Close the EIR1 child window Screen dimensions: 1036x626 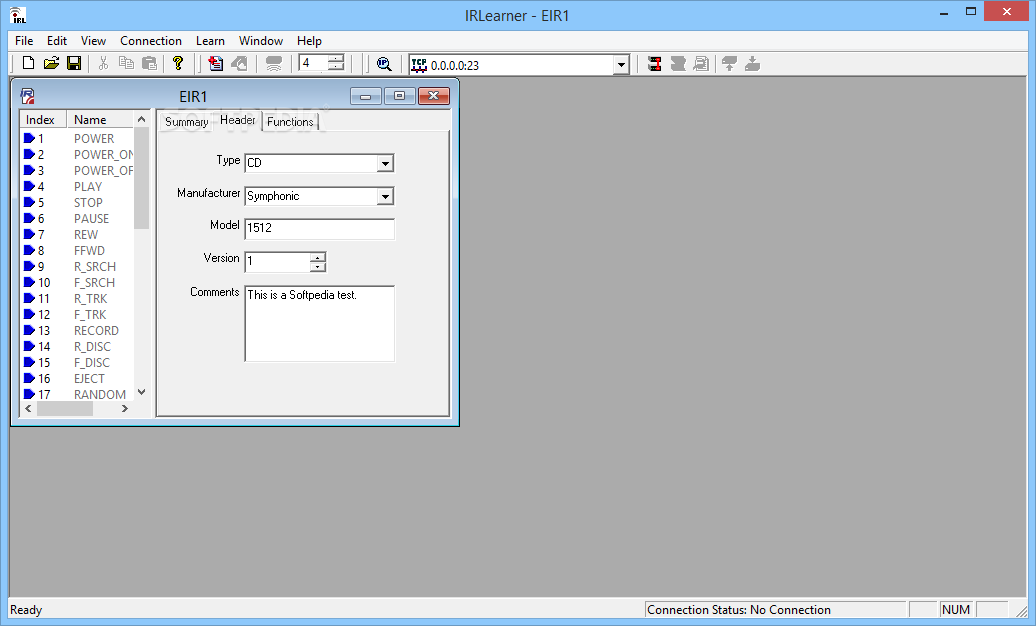433,96
